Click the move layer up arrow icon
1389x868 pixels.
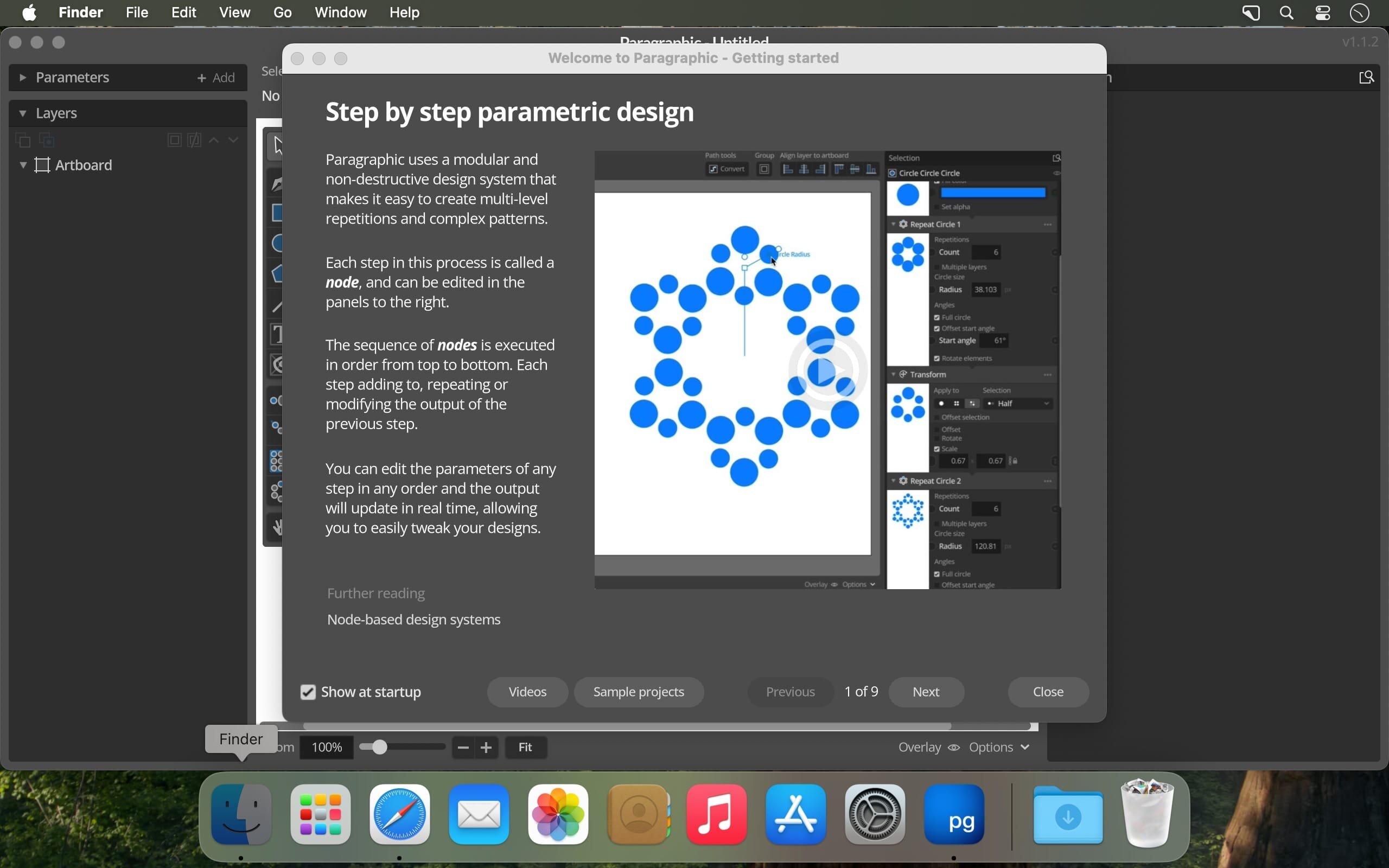pyautogui.click(x=214, y=141)
